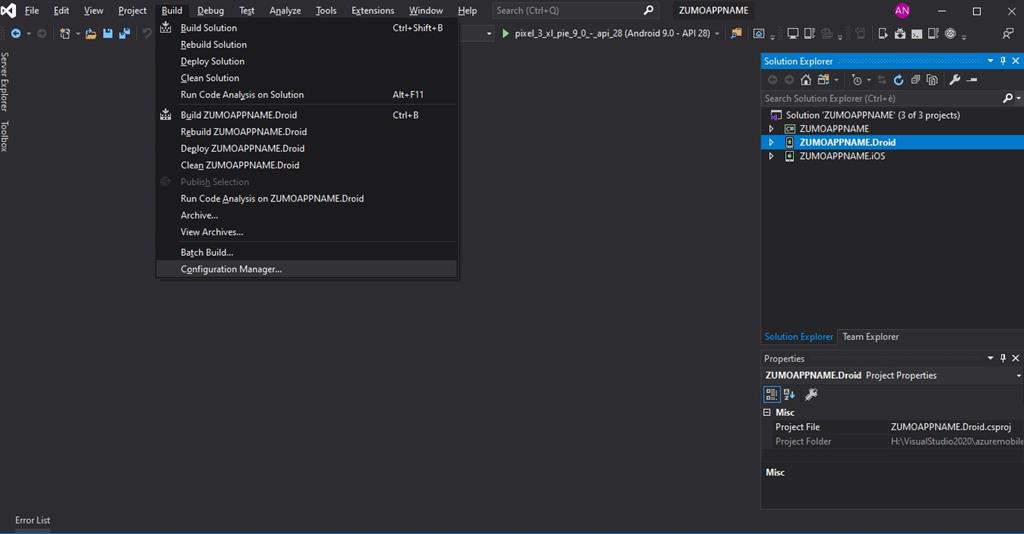Click the Save All toolbar icon

tap(124, 33)
